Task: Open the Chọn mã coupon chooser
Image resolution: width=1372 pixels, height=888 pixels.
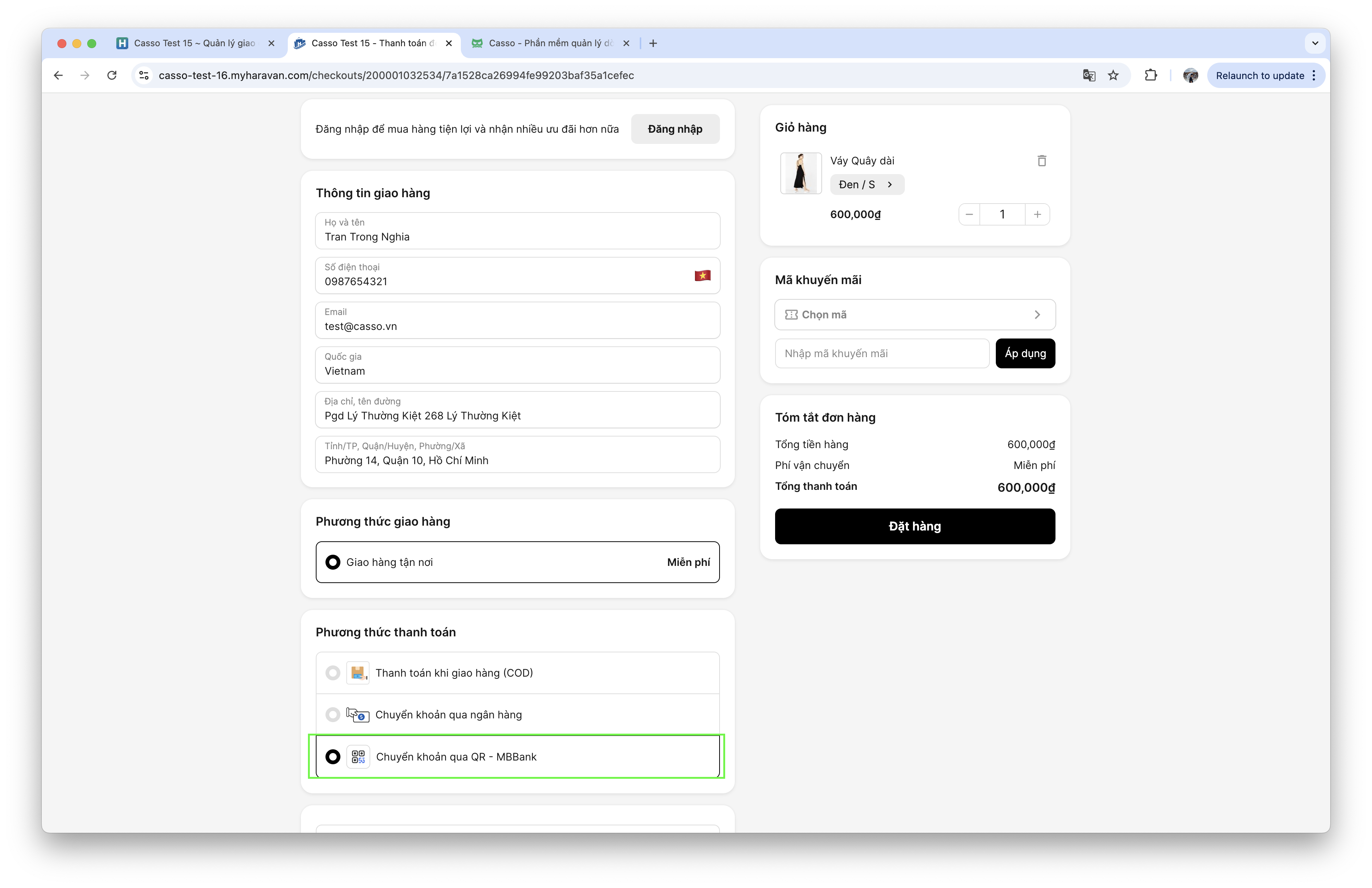Action: click(914, 315)
